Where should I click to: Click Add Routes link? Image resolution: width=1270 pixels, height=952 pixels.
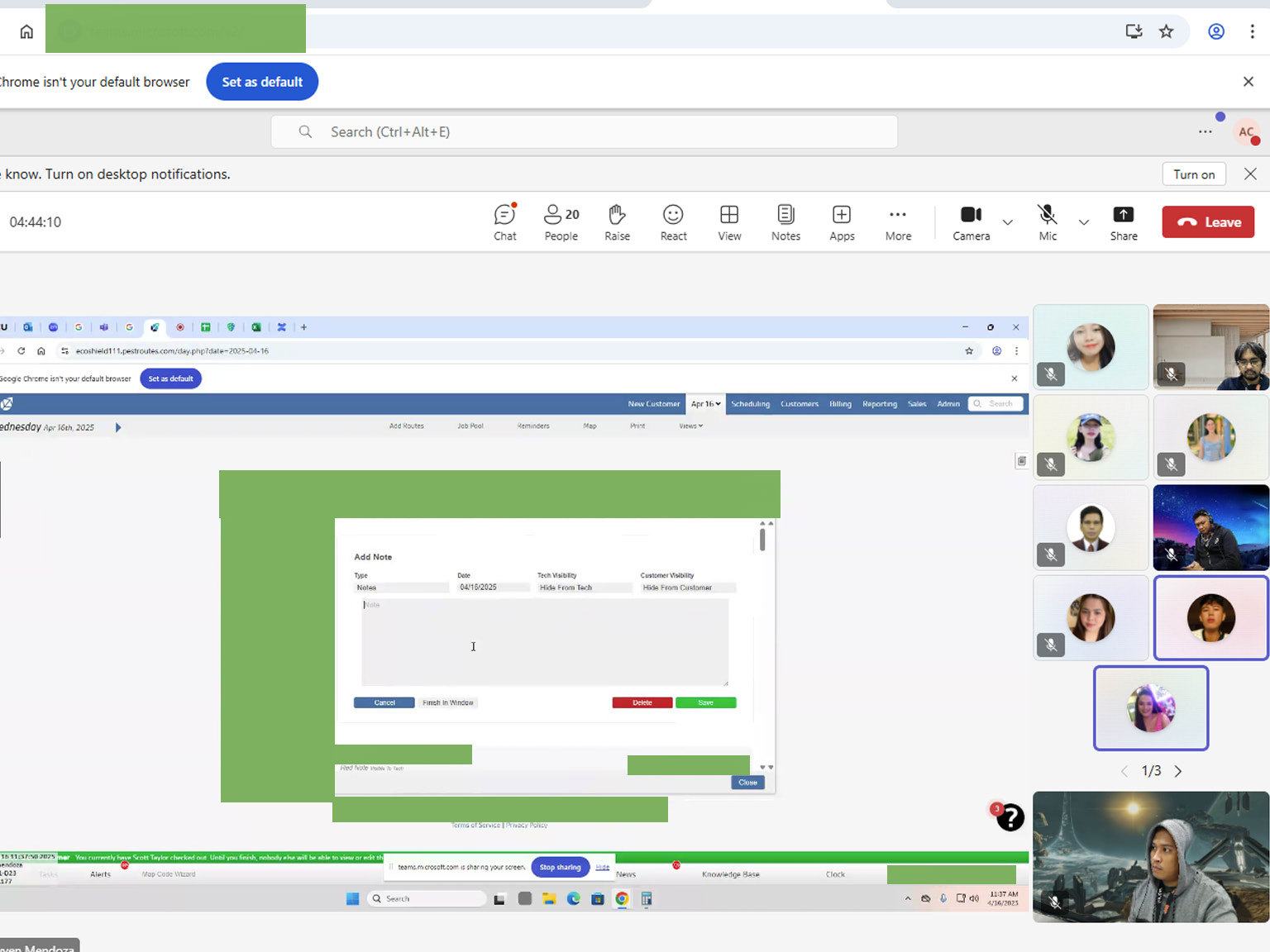[406, 426]
